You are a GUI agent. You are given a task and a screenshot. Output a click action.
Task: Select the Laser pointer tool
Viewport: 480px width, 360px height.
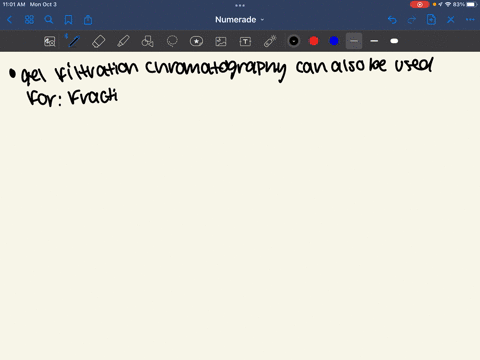tap(270, 41)
